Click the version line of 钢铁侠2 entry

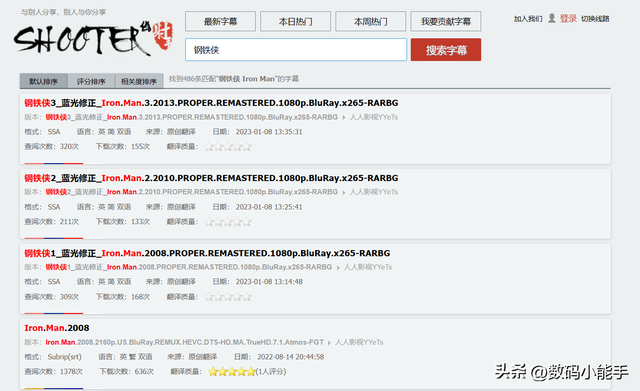click(x=192, y=192)
